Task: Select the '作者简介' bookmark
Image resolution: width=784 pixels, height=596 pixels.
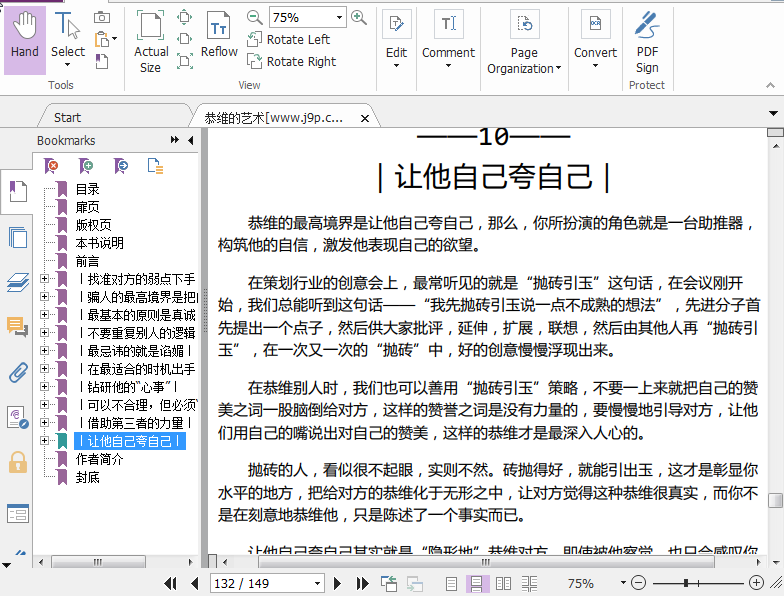Action: [100, 459]
